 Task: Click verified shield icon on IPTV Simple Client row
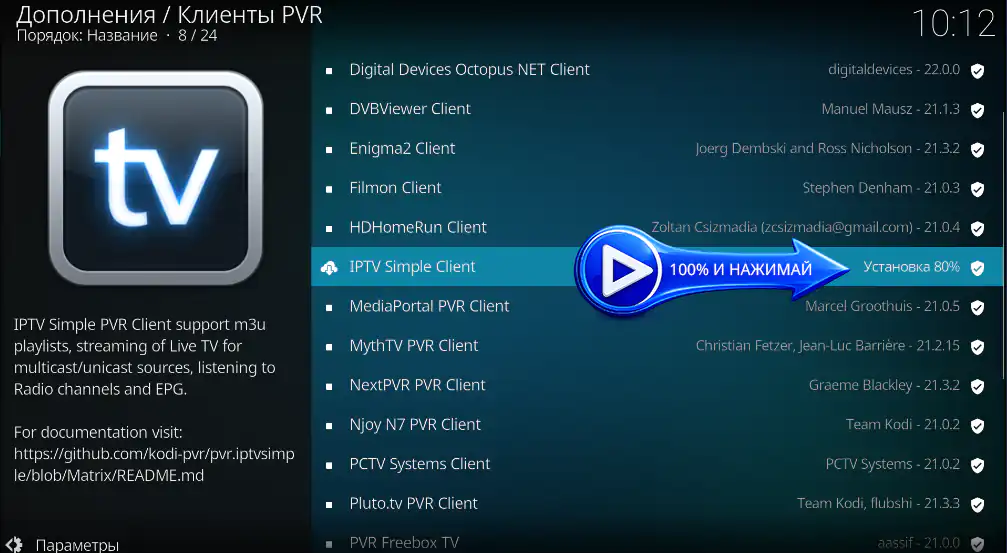click(x=977, y=268)
